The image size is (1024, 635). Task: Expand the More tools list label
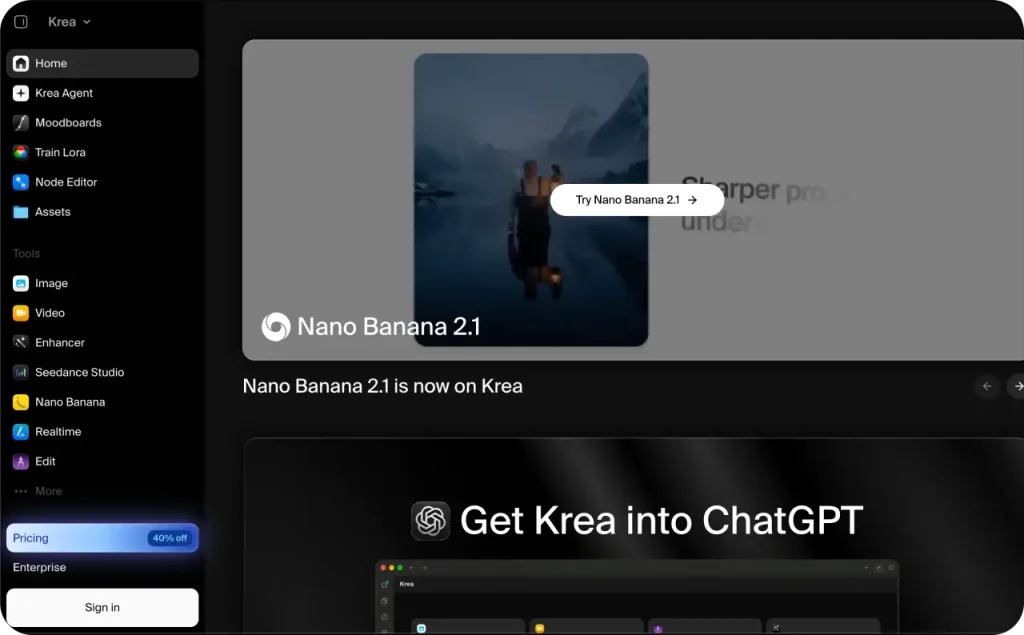click(48, 491)
